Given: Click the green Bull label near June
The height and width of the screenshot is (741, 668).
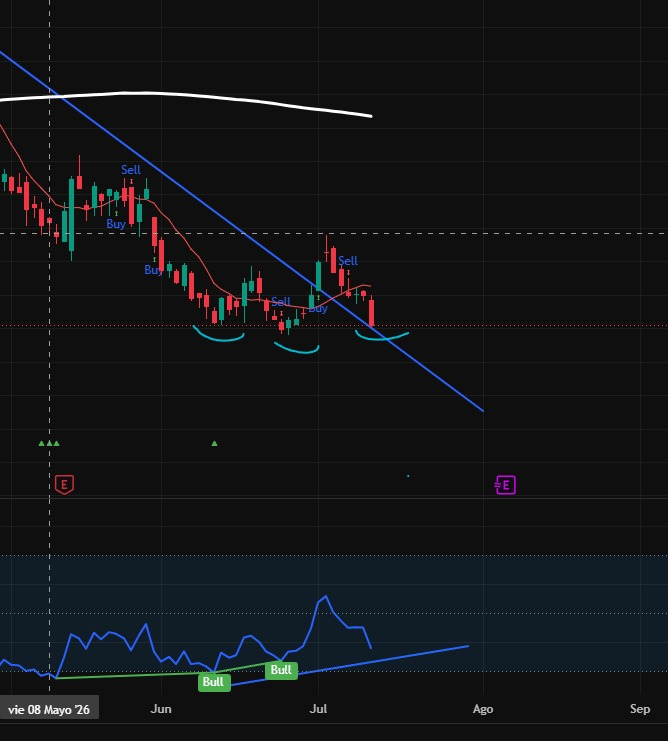Looking at the screenshot, I should [214, 682].
